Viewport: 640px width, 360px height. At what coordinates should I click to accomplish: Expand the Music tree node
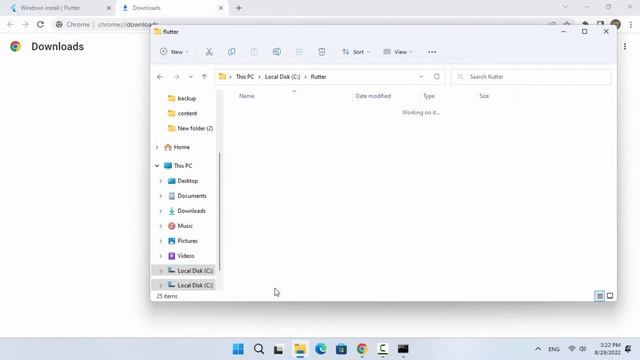(160, 226)
